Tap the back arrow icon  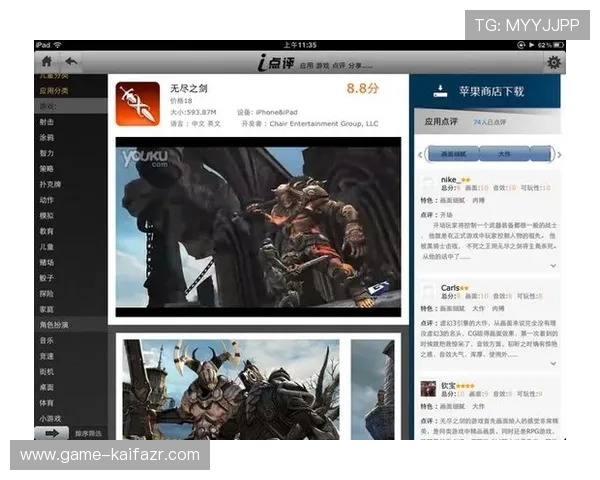(x=73, y=62)
